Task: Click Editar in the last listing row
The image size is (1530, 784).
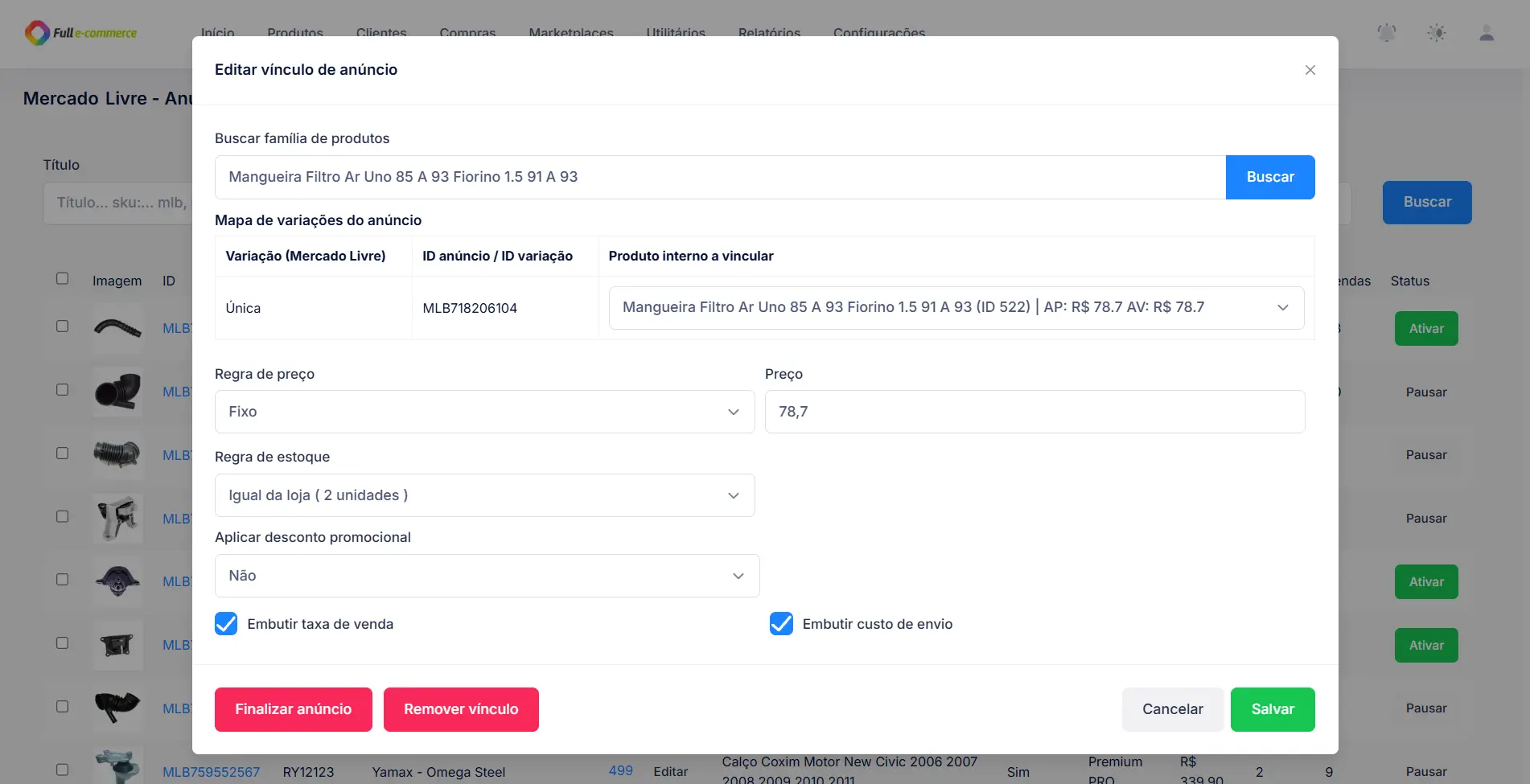Action: click(x=670, y=771)
